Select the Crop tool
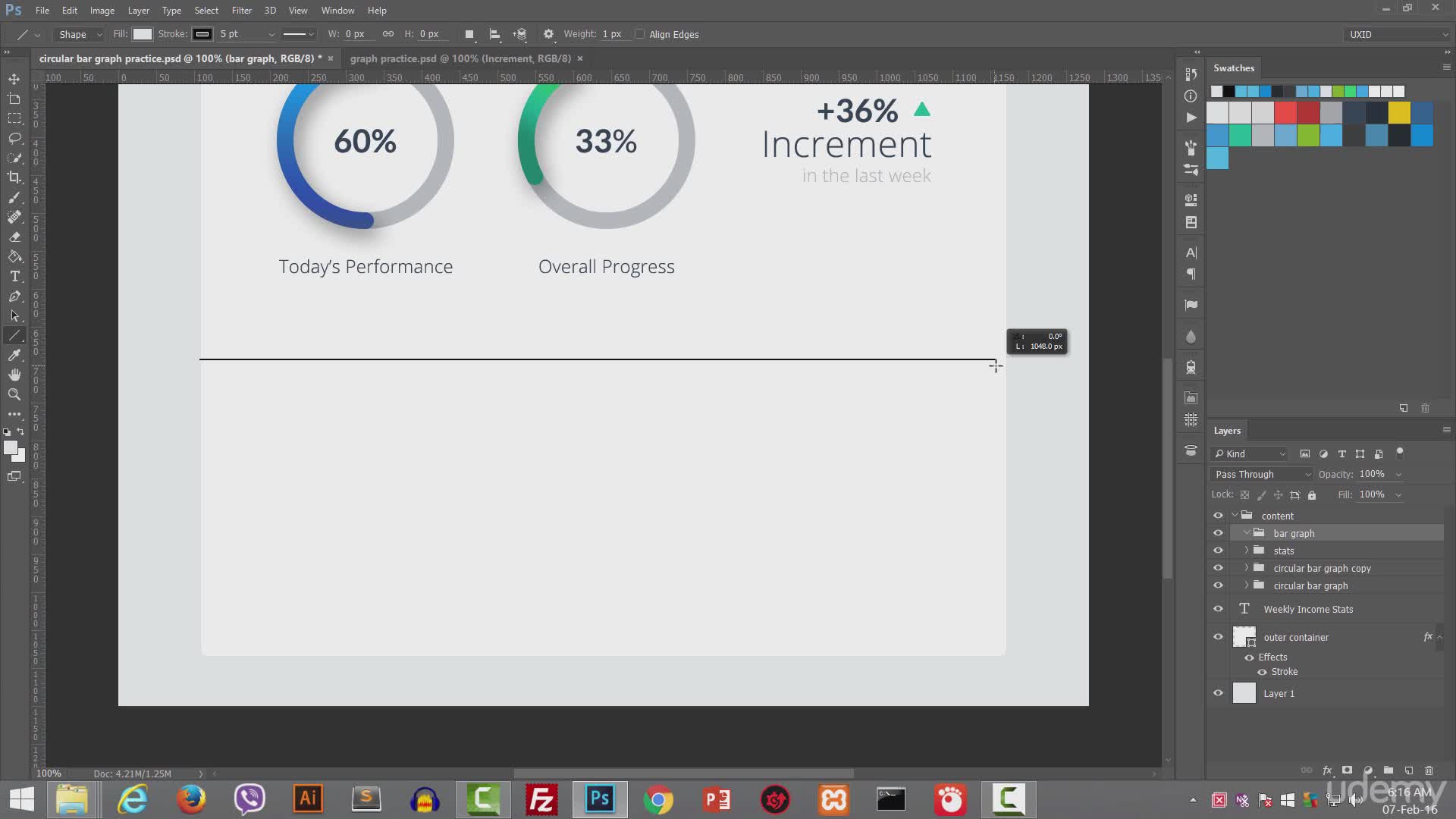 (x=14, y=177)
